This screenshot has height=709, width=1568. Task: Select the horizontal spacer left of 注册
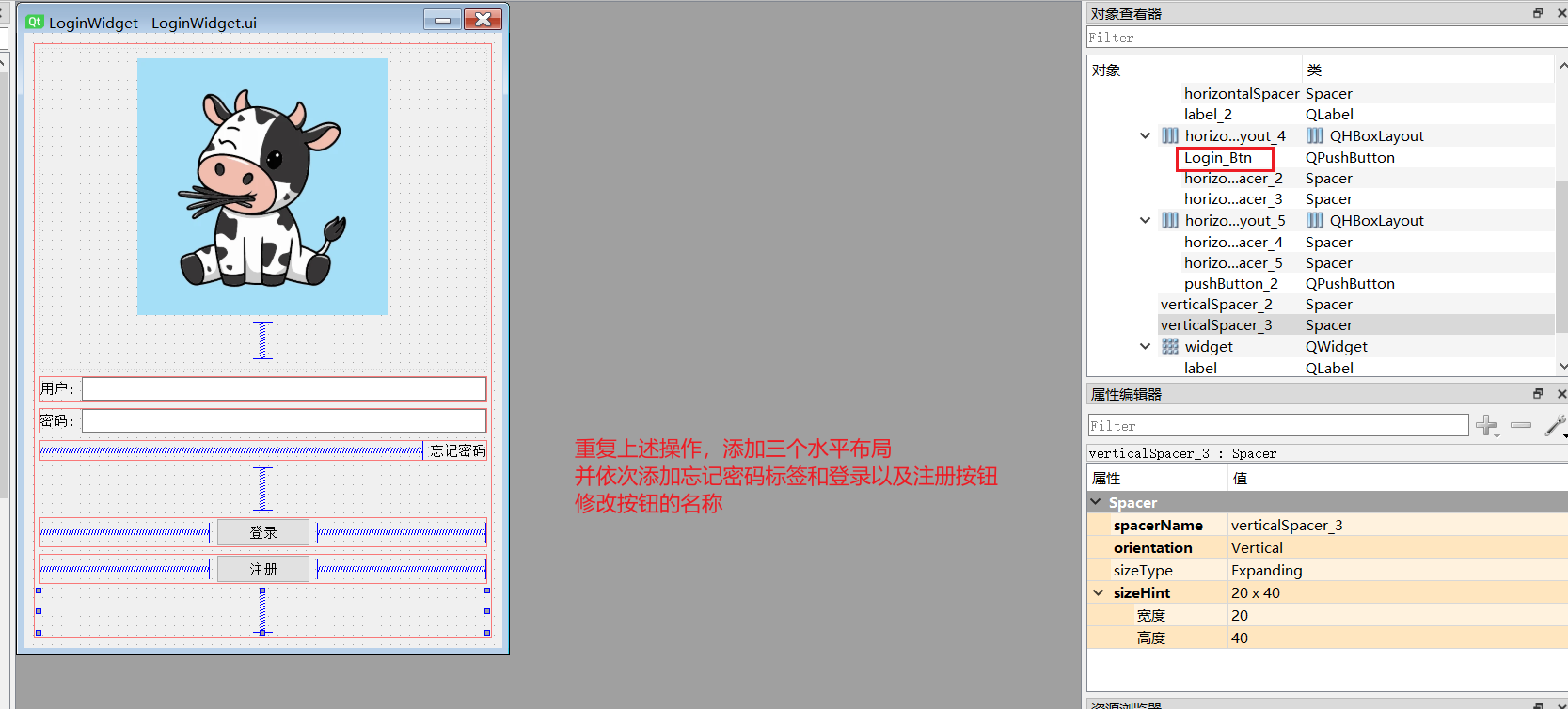click(x=125, y=569)
